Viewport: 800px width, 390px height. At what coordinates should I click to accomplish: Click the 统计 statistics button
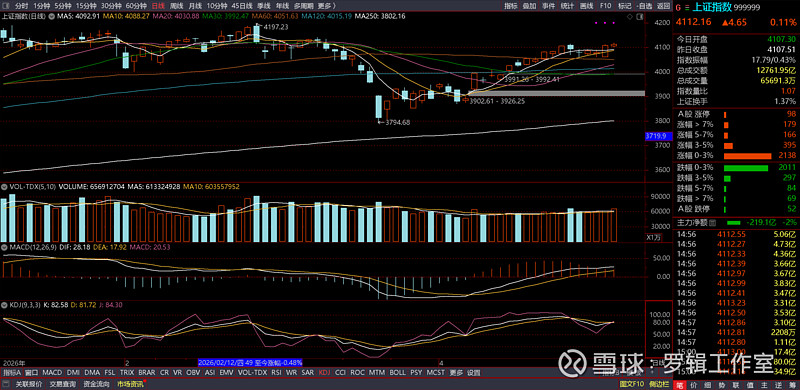click(567, 6)
